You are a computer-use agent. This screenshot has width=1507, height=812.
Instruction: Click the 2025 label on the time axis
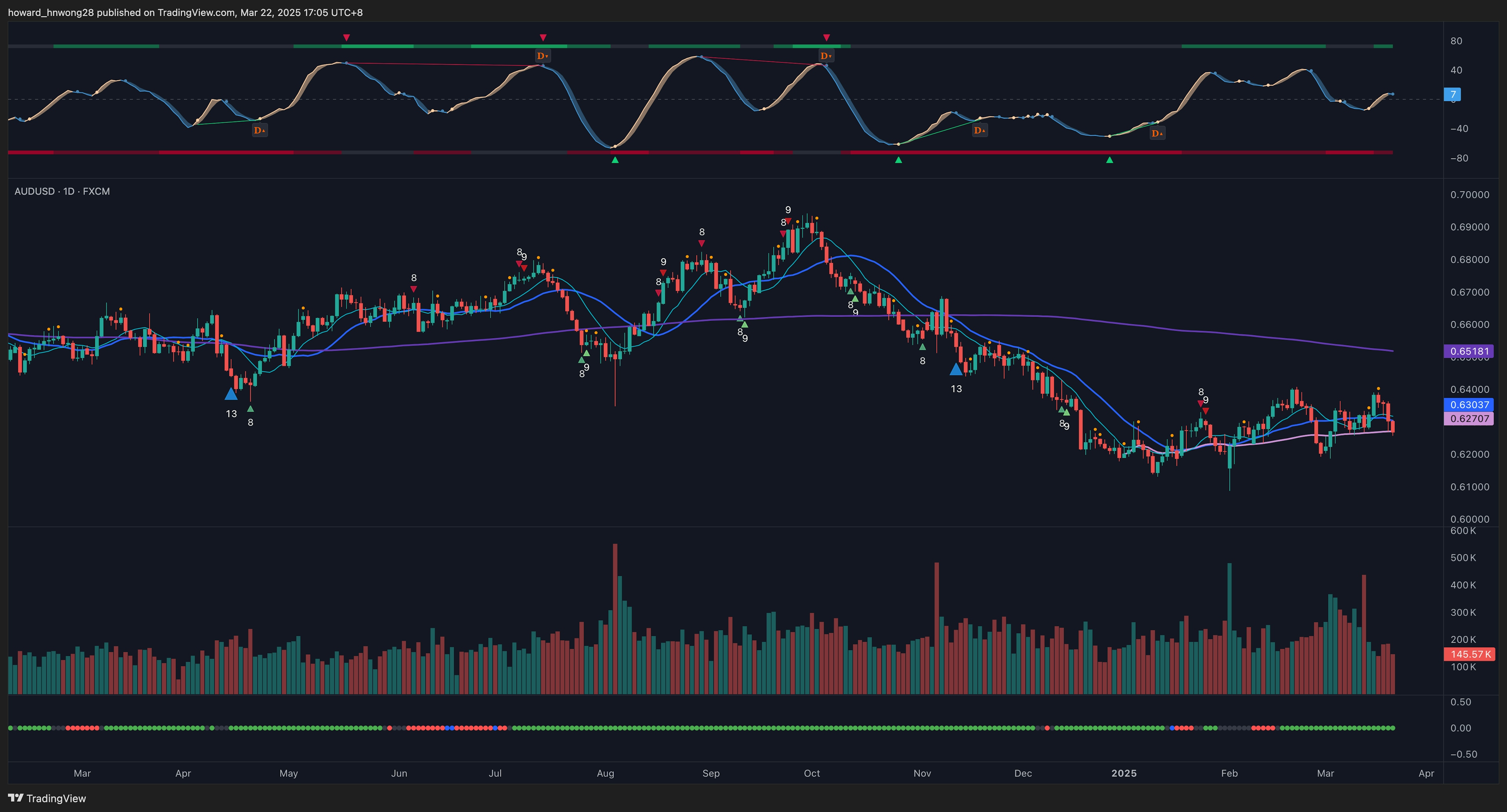(1124, 773)
